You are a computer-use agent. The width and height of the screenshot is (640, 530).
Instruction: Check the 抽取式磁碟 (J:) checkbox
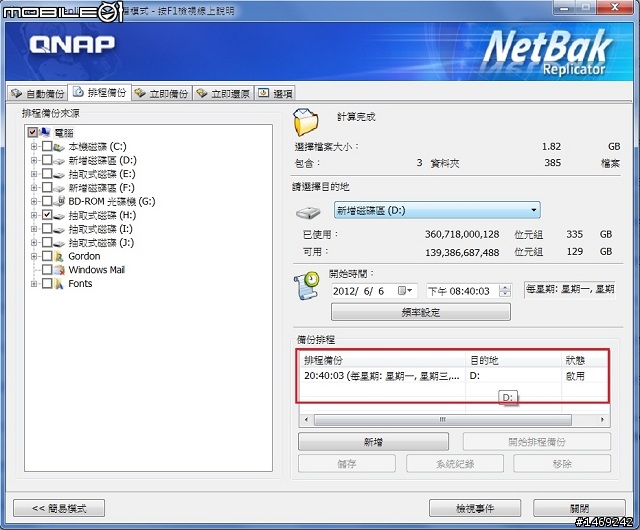tap(47, 242)
